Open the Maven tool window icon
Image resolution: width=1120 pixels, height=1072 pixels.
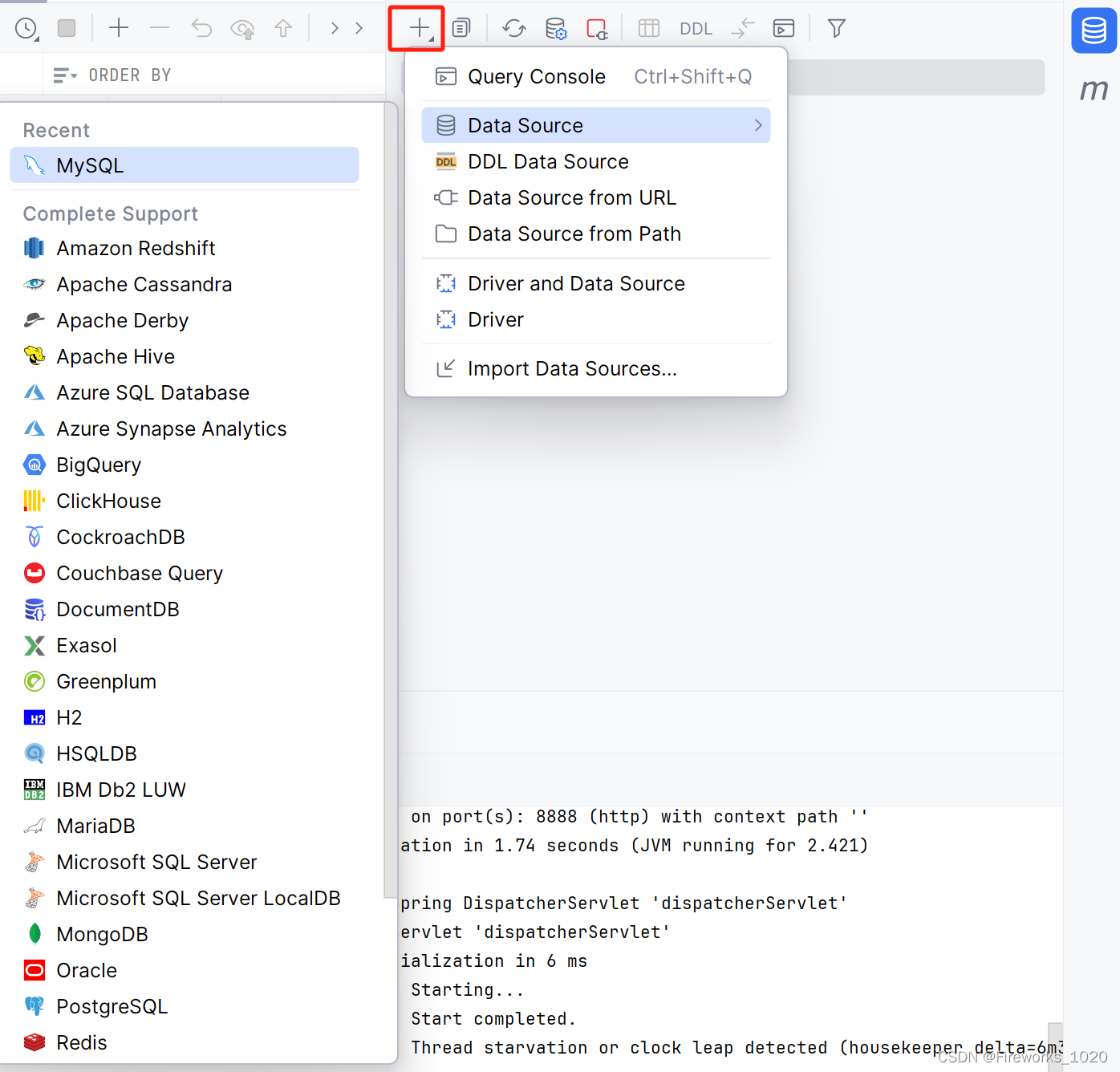[x=1094, y=89]
